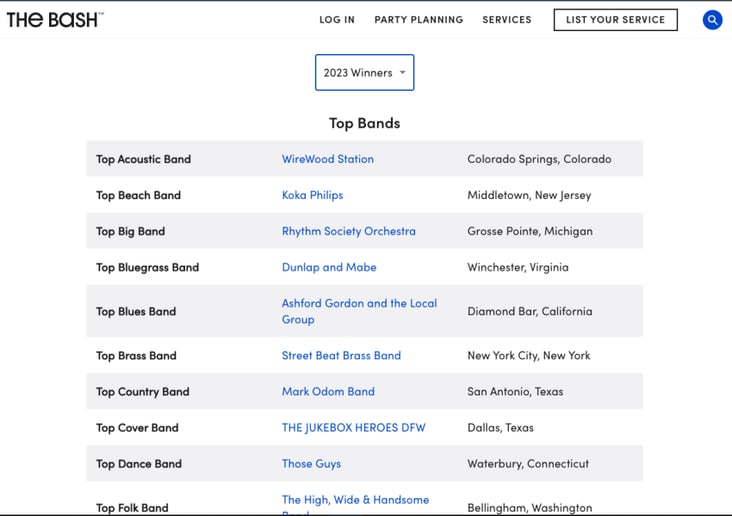Open WireWood Station band link
This screenshot has width=732, height=516.
click(x=328, y=159)
